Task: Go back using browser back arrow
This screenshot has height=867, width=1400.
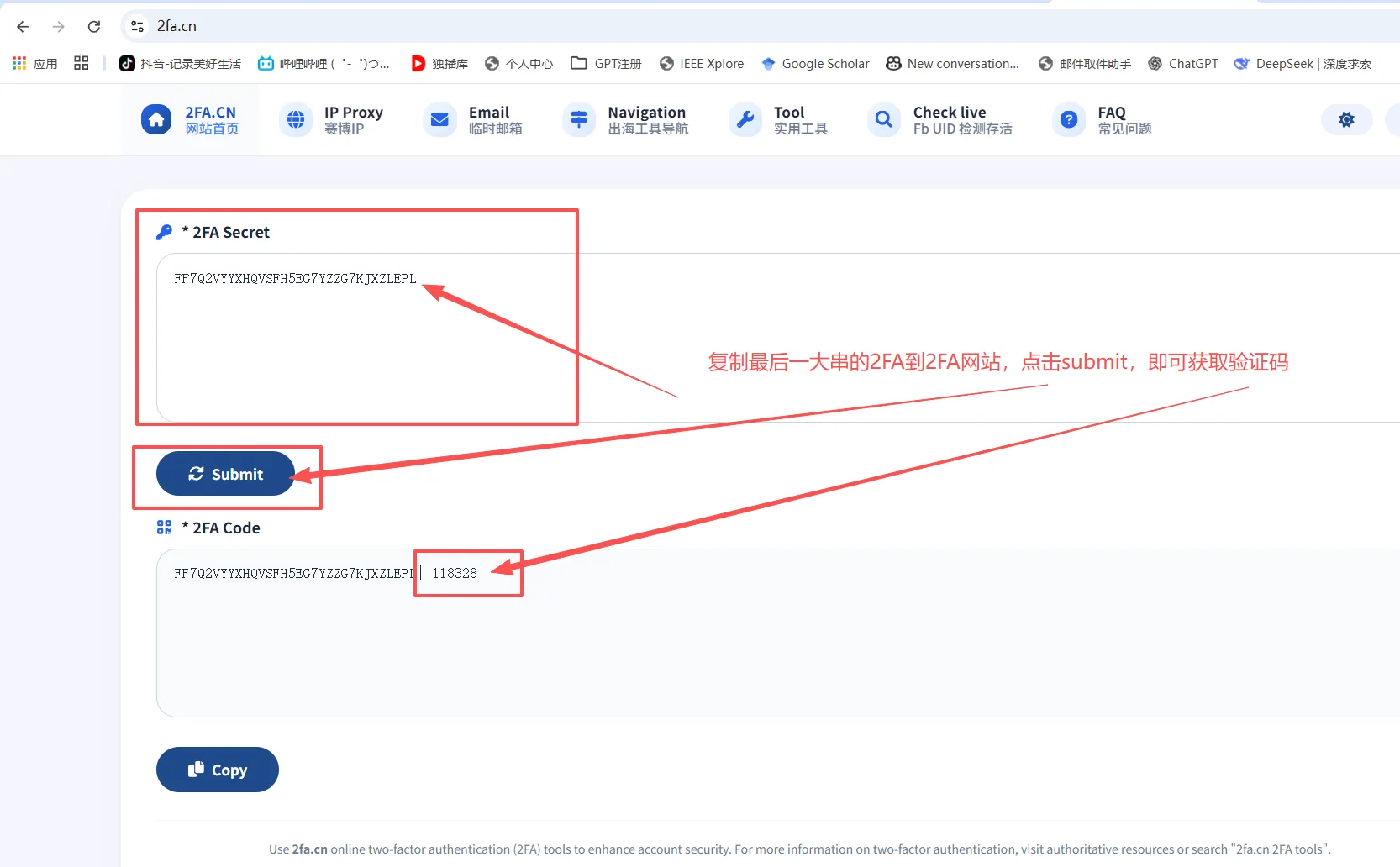Action: tap(23, 26)
